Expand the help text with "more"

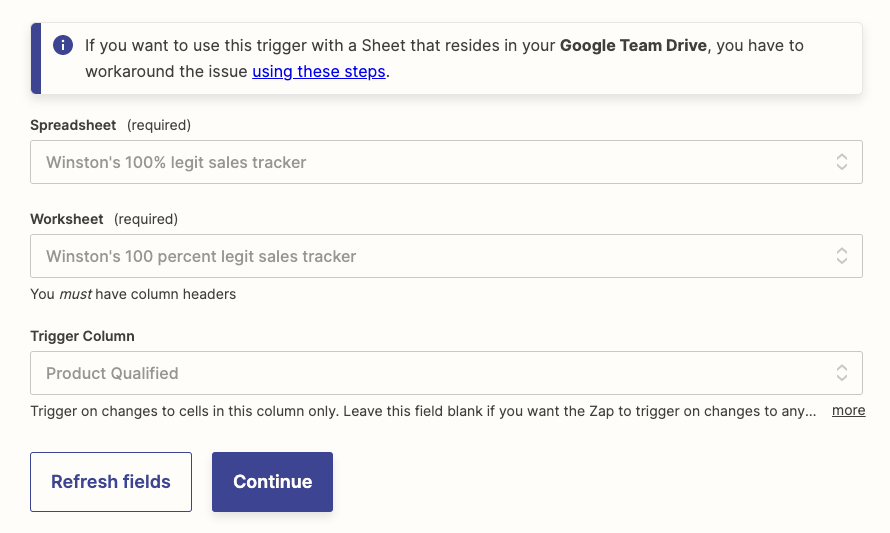pyautogui.click(x=848, y=410)
